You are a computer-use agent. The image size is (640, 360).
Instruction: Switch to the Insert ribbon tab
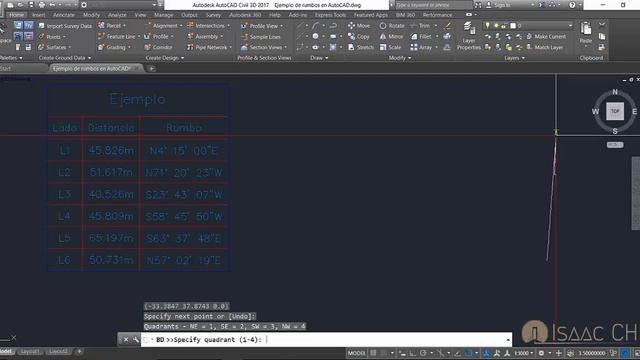(x=38, y=15)
